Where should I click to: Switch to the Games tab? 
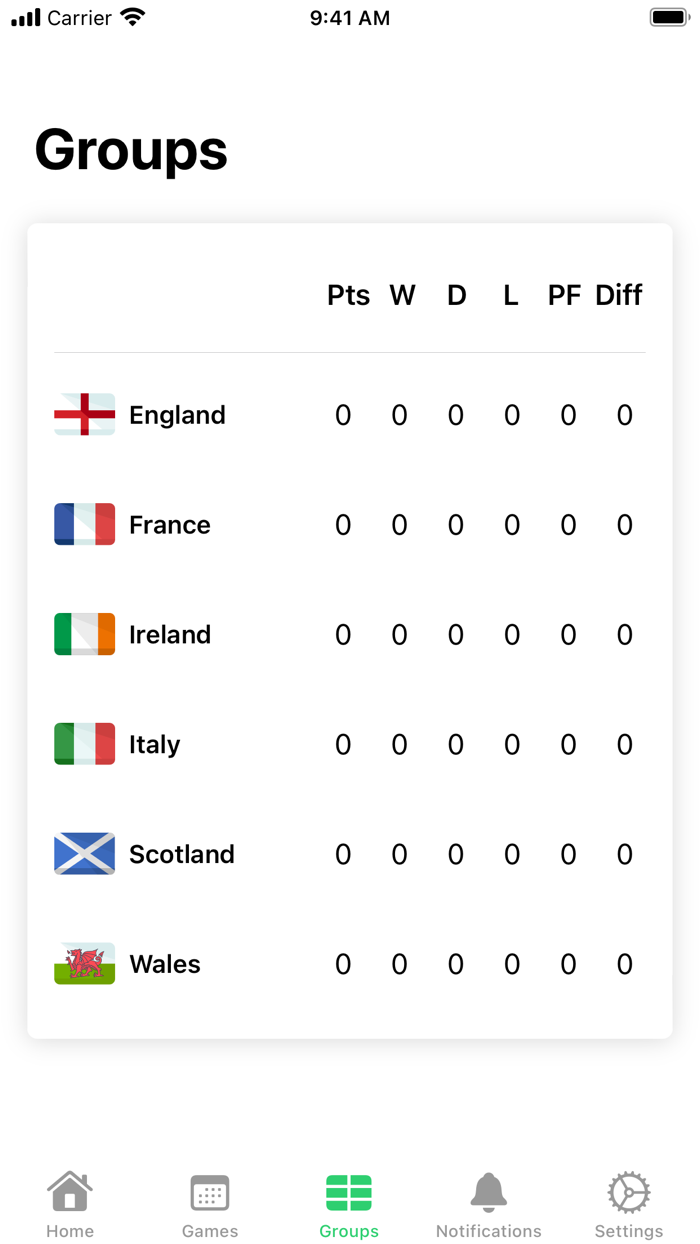pos(209,1203)
